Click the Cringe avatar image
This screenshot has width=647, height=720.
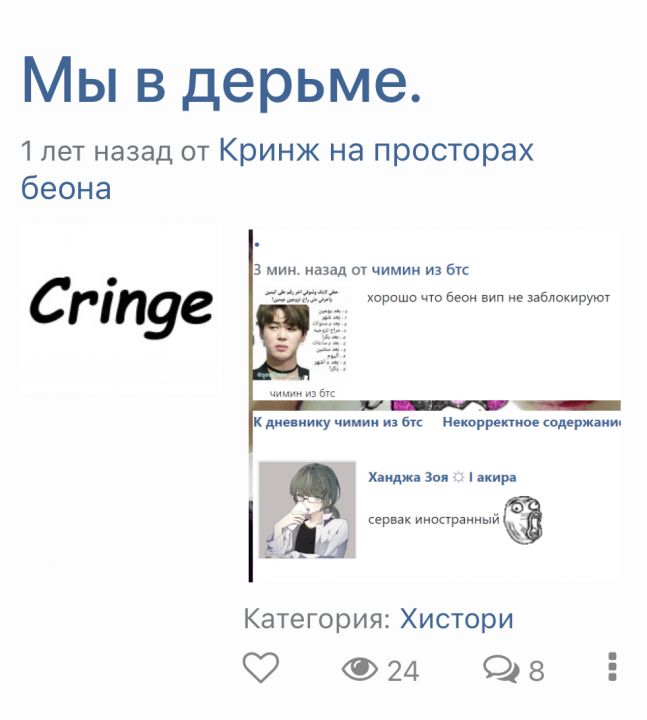pyautogui.click(x=121, y=308)
